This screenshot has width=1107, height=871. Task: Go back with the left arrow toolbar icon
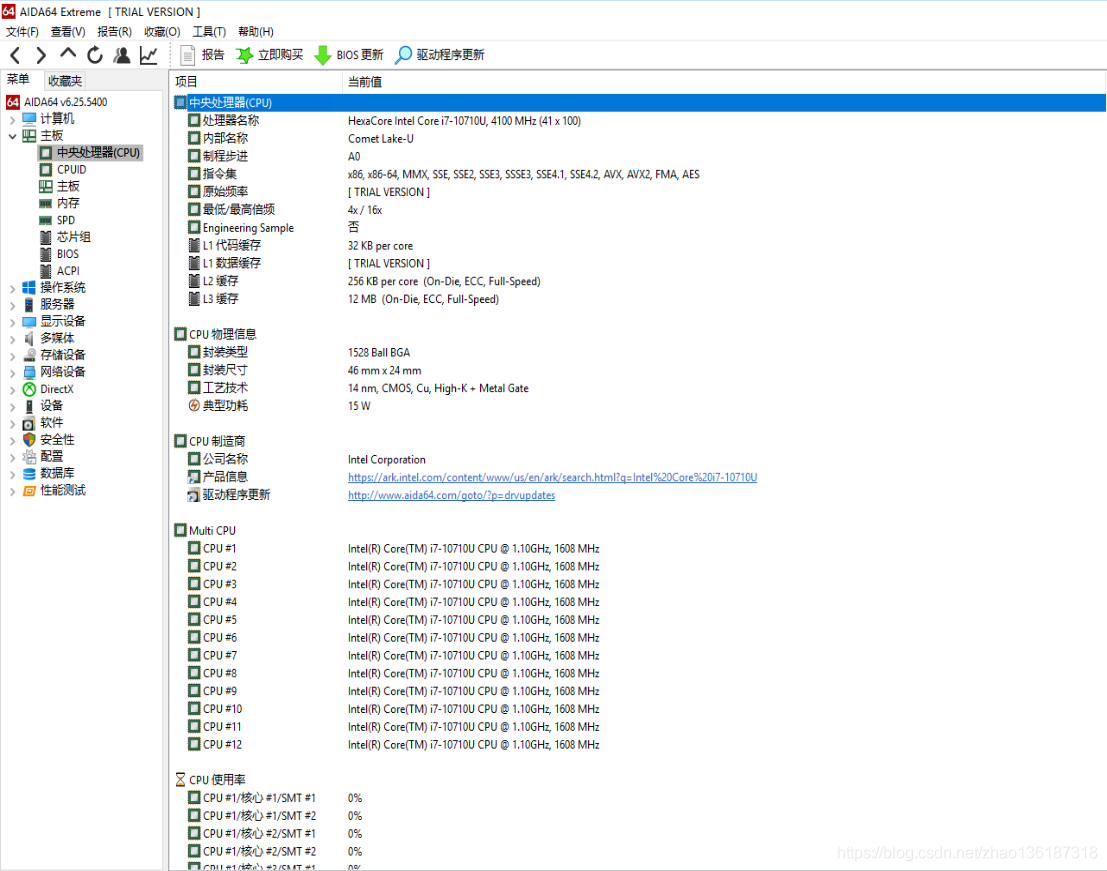click(16, 55)
